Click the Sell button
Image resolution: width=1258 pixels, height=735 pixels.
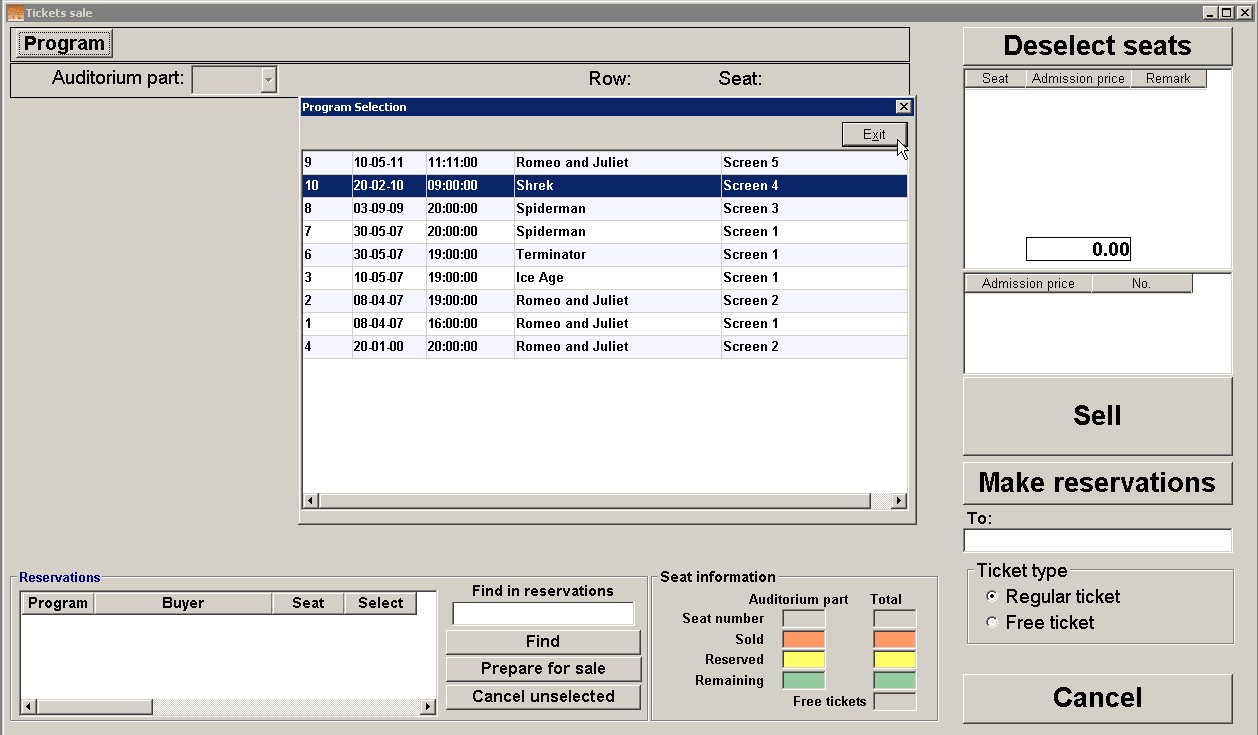(1097, 416)
